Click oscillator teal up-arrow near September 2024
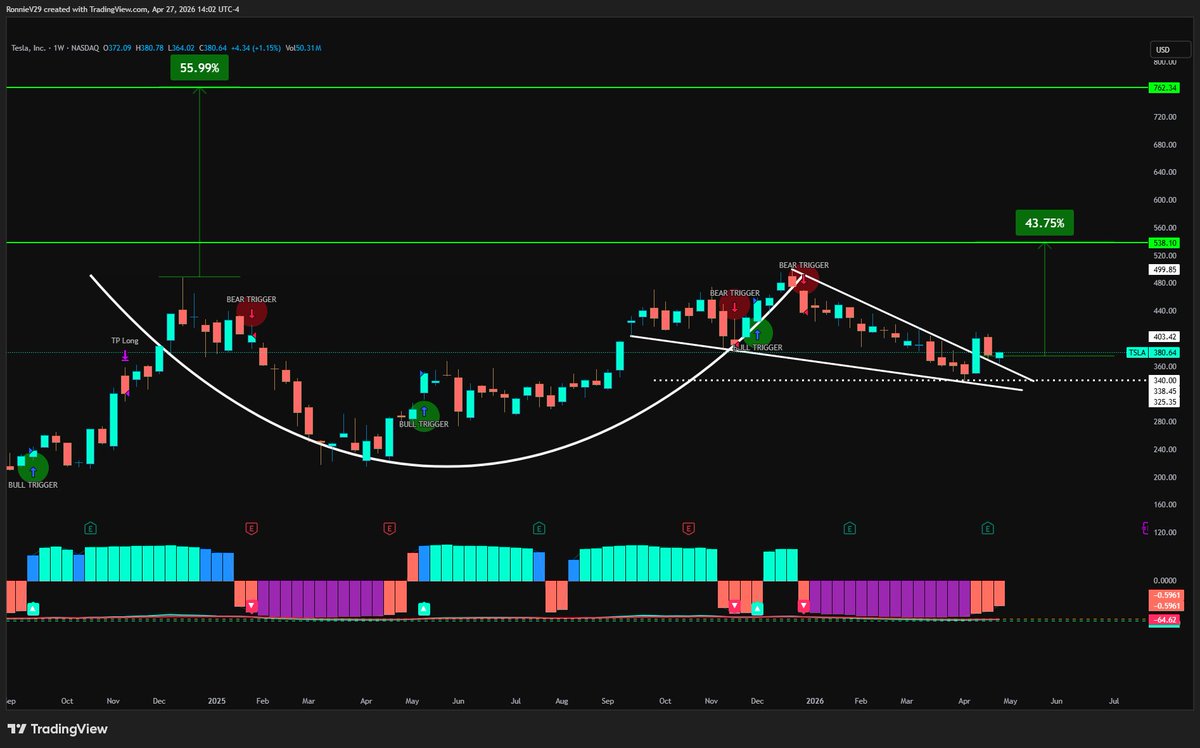Image resolution: width=1200 pixels, height=748 pixels. tap(33, 607)
